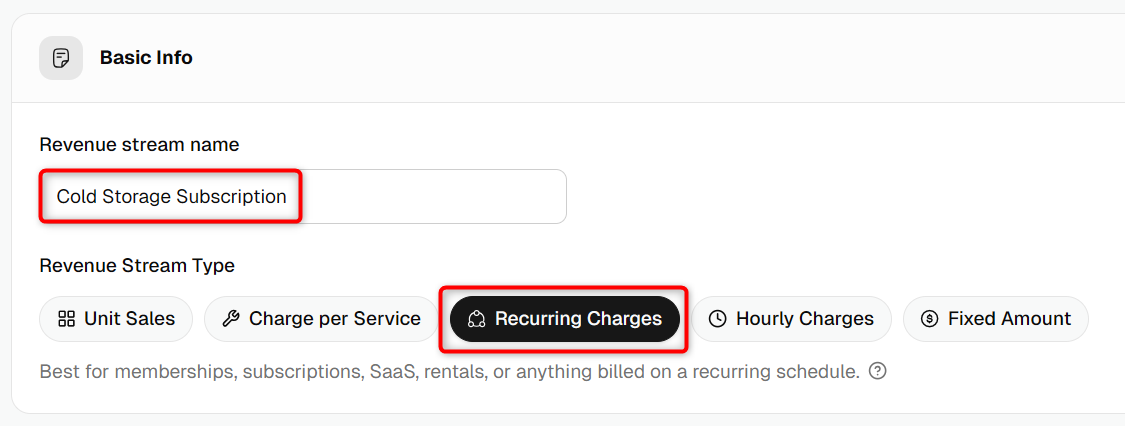
Task: Click the Revenue stream name label
Action: pos(139,145)
